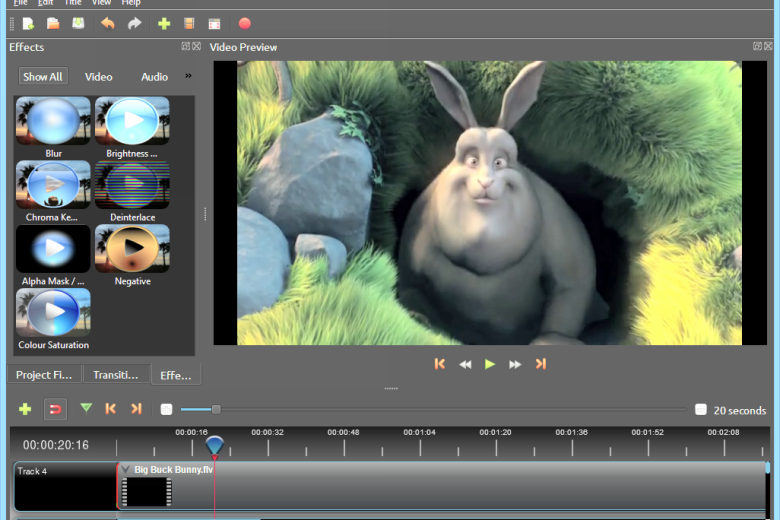Import files with green plus toolbar icon

(x=164, y=23)
